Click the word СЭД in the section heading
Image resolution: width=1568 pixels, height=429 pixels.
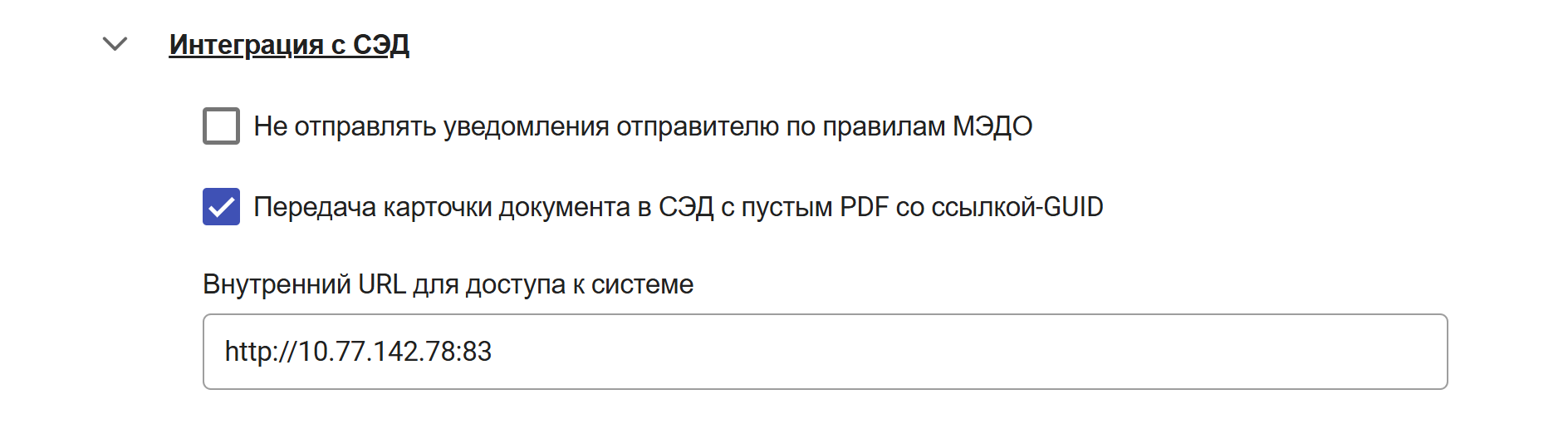[x=380, y=44]
